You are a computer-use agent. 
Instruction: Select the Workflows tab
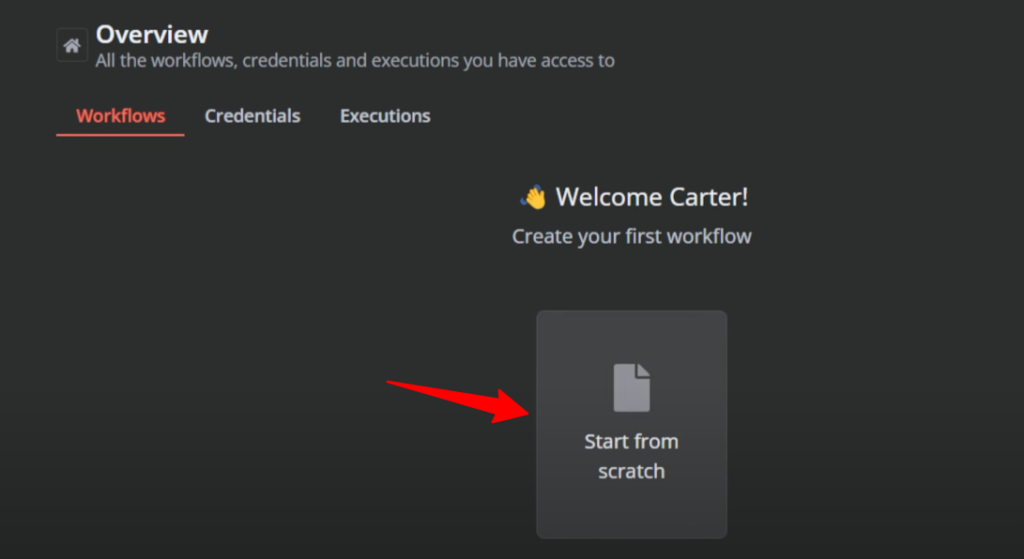pos(120,116)
